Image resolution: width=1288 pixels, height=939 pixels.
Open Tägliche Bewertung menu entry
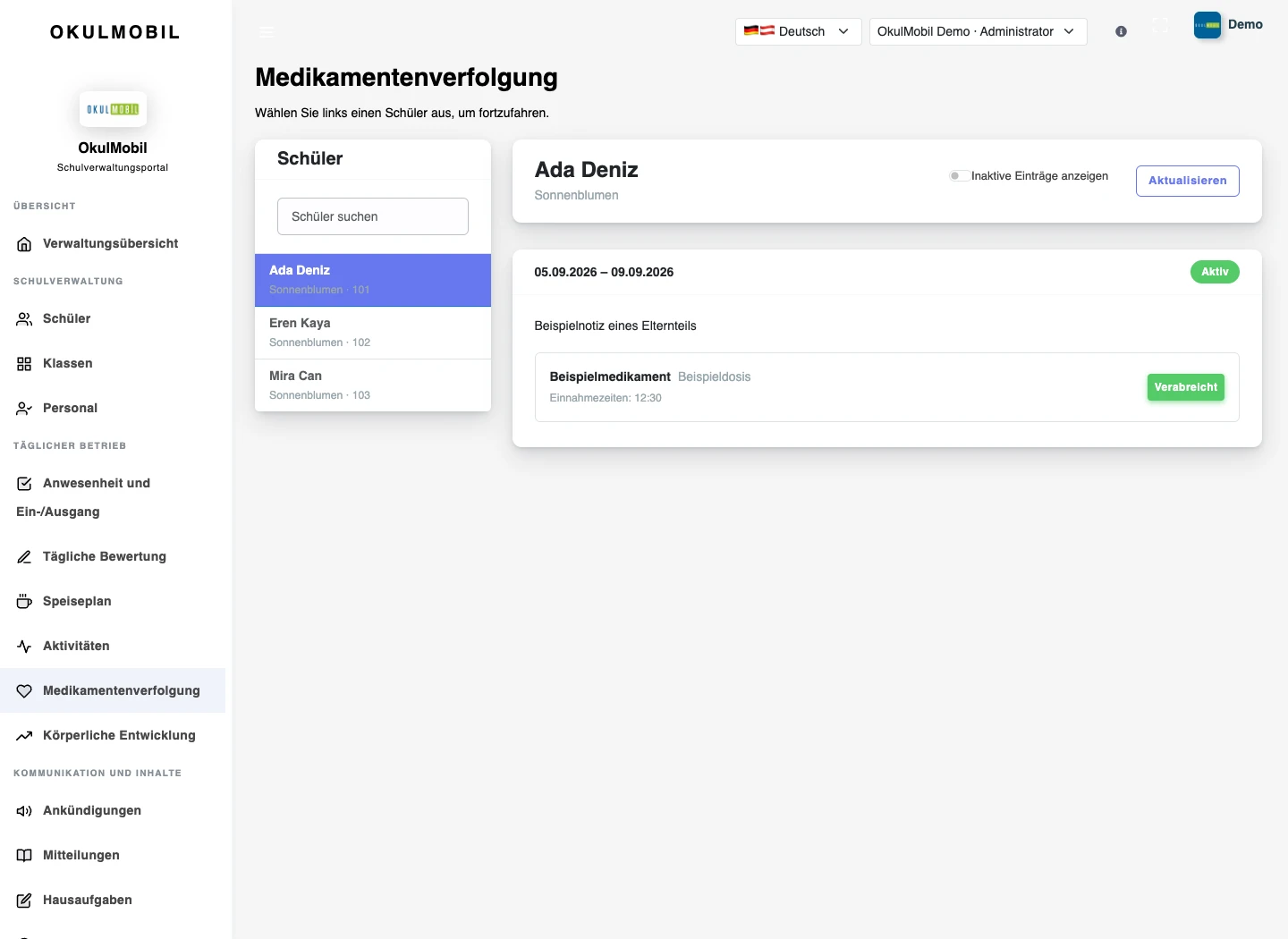point(113,557)
